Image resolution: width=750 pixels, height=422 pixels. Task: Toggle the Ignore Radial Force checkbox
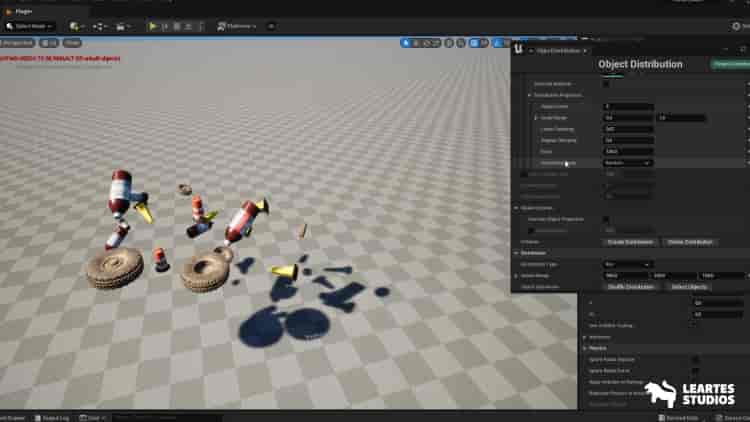click(x=695, y=371)
